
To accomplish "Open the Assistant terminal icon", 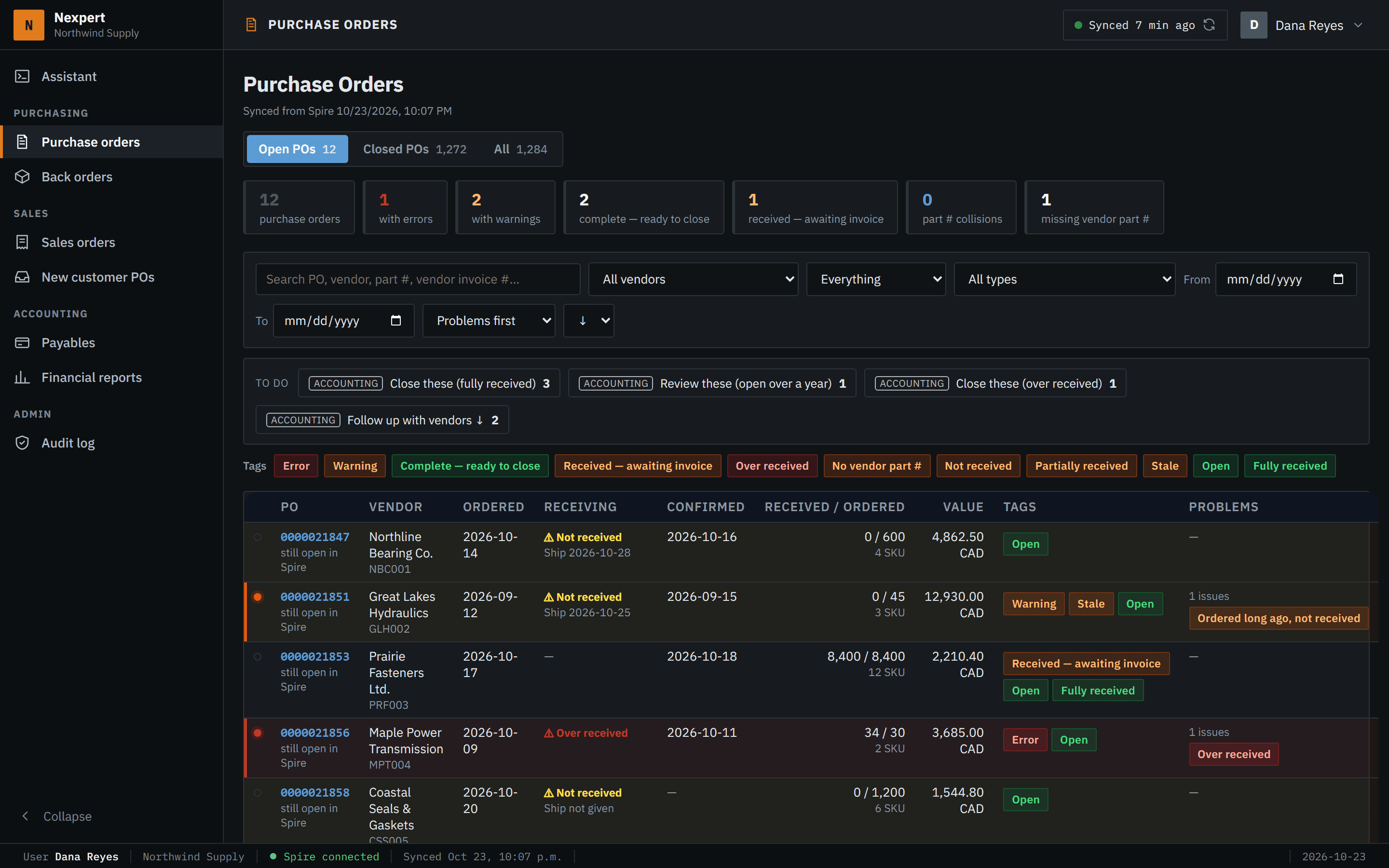I will (x=22, y=76).
